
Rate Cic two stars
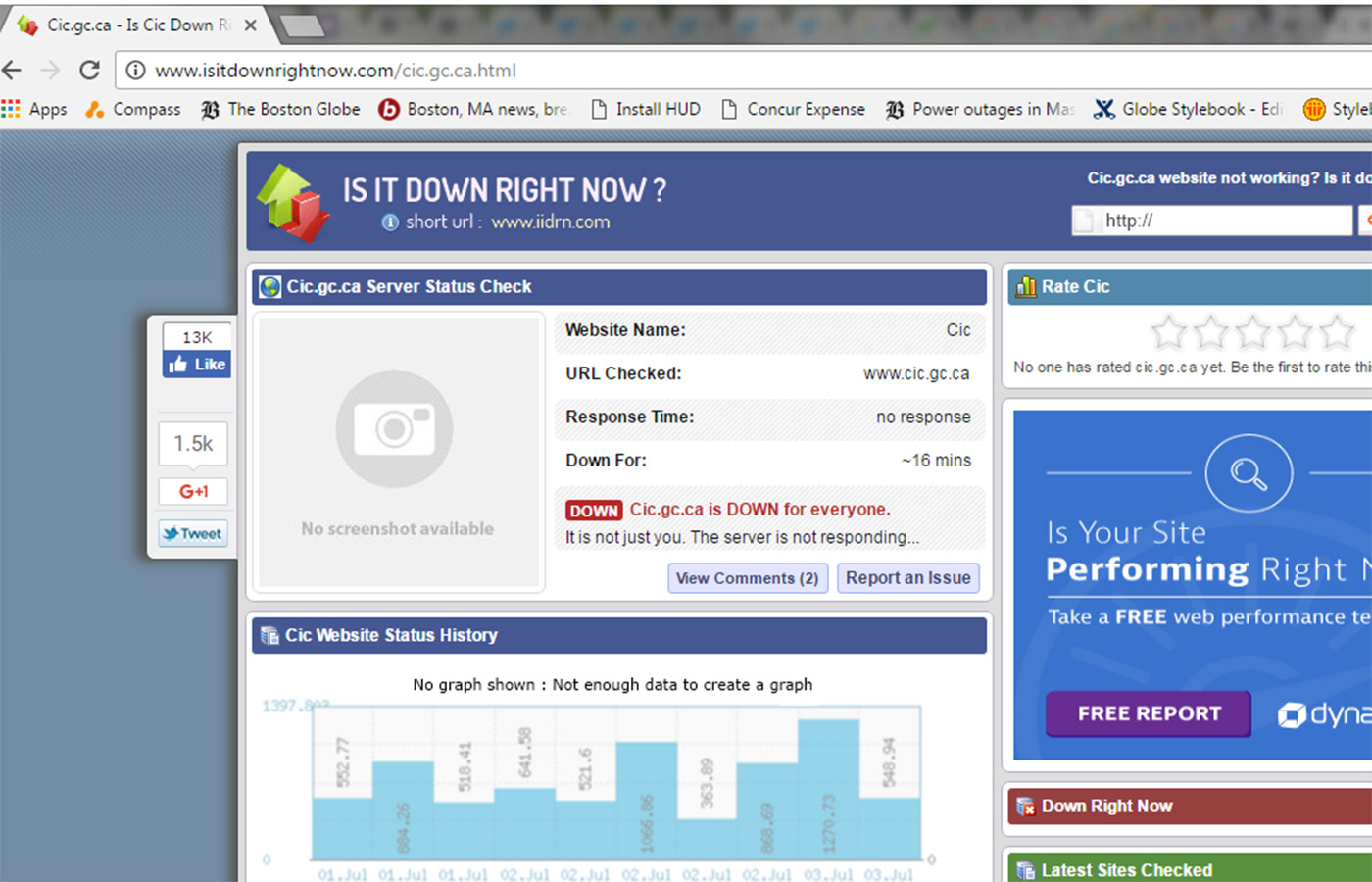[x=1210, y=332]
